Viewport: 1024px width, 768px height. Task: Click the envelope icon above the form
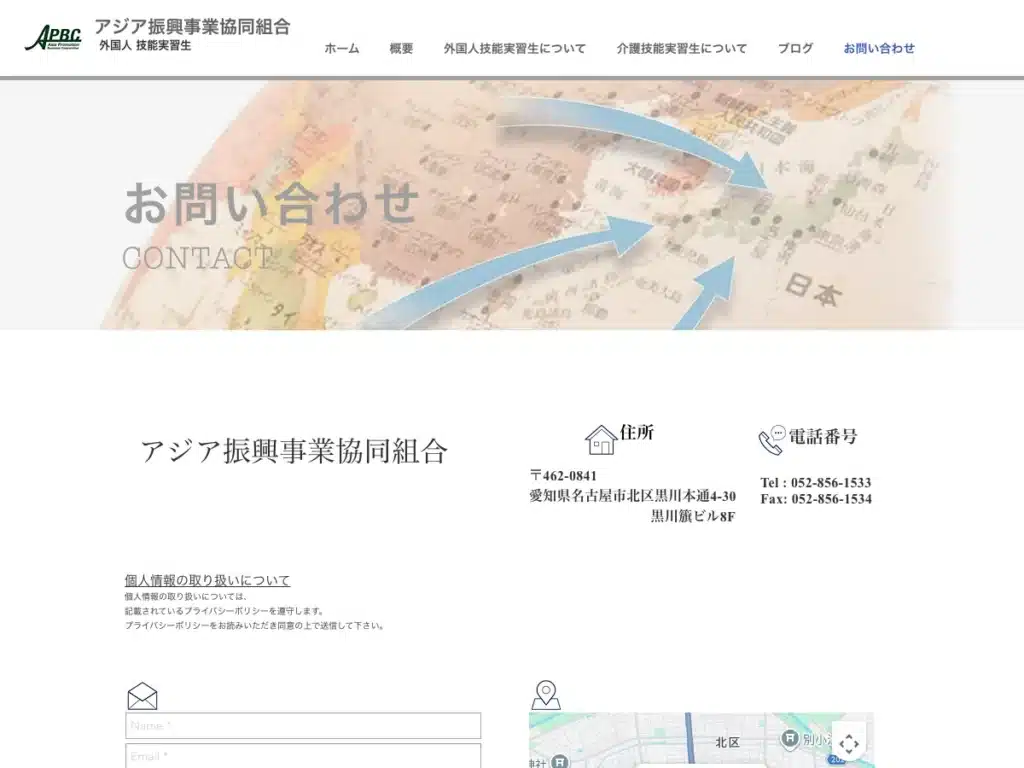(x=142, y=696)
